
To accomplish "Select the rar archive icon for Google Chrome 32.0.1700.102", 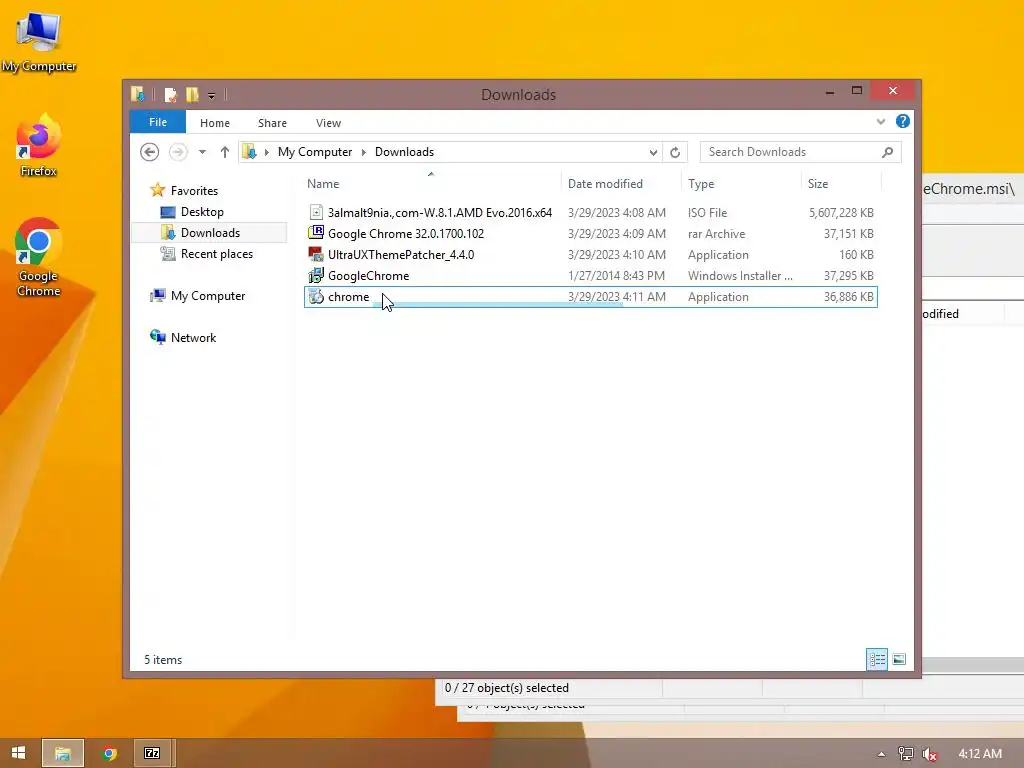I will click(316, 233).
